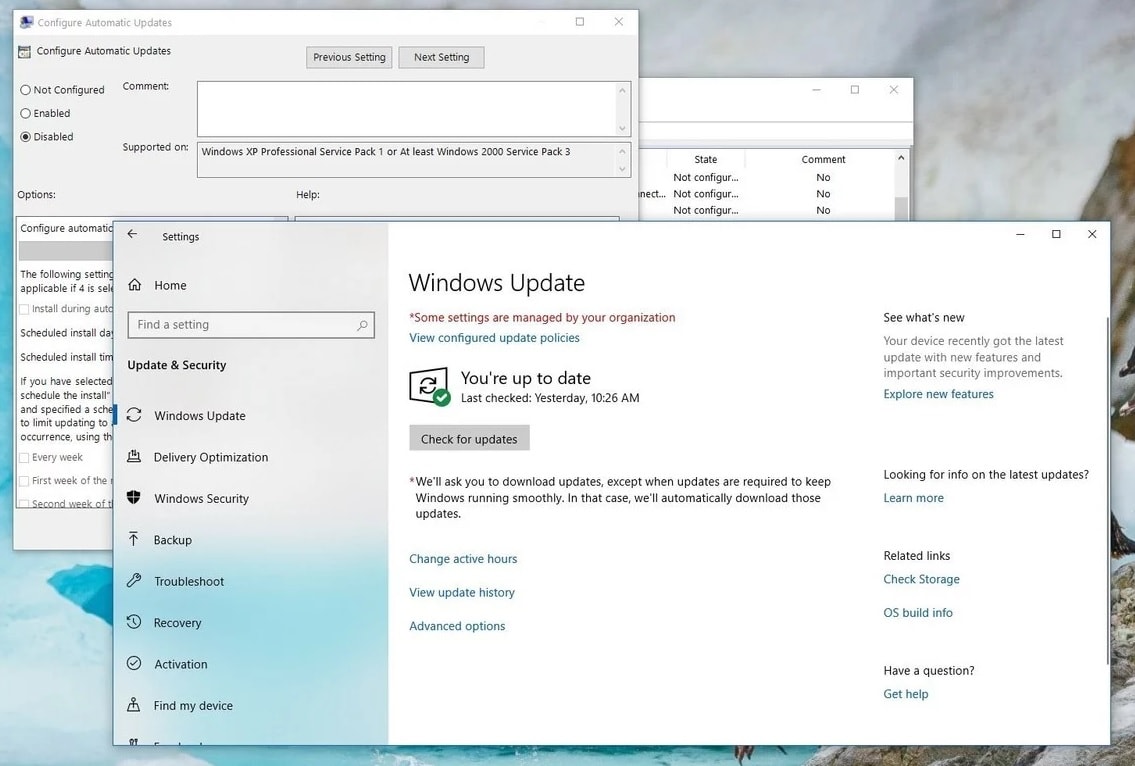Click the up-to-date update status icon

[429, 387]
